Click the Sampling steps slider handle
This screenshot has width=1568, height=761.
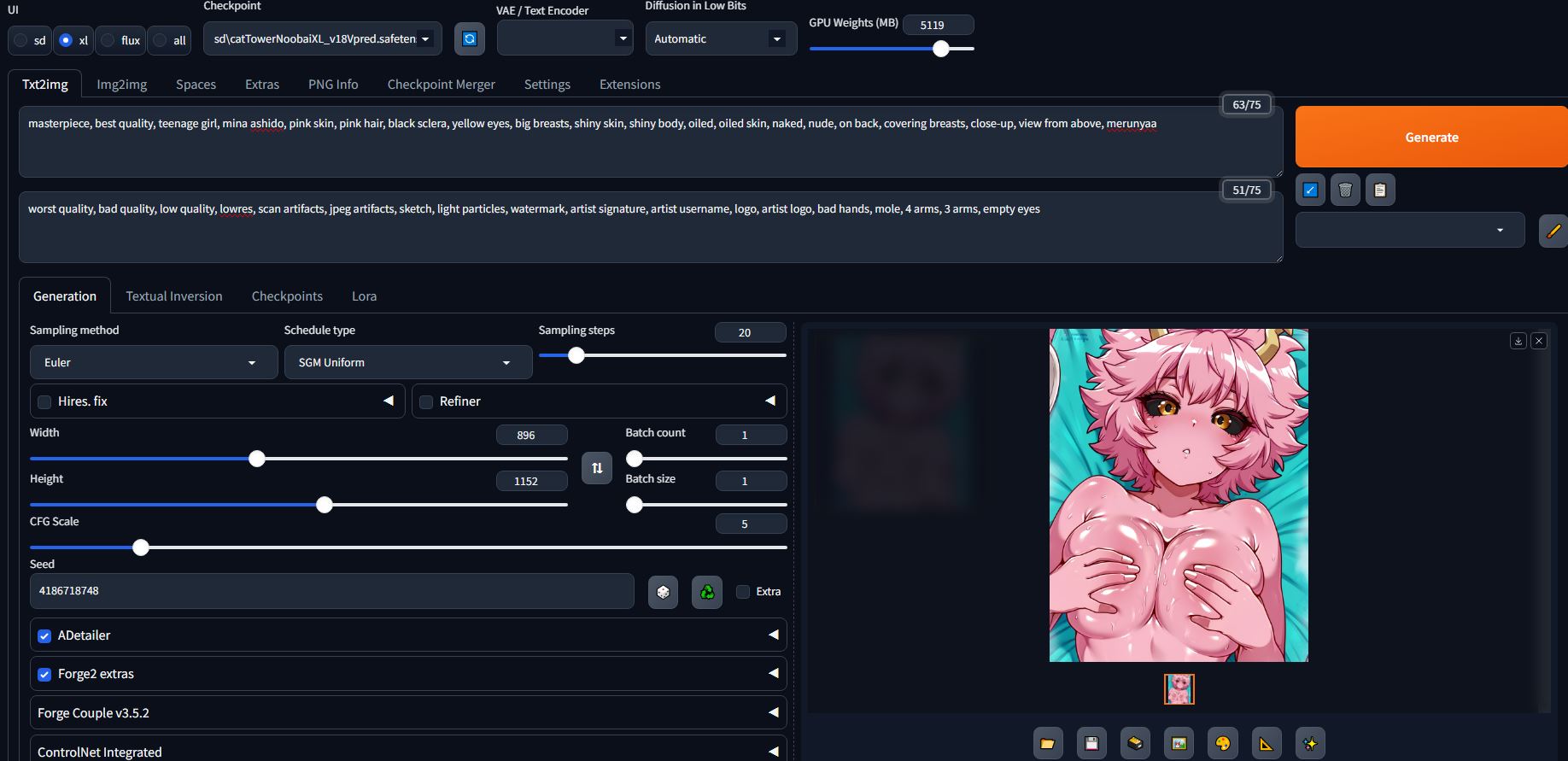576,355
